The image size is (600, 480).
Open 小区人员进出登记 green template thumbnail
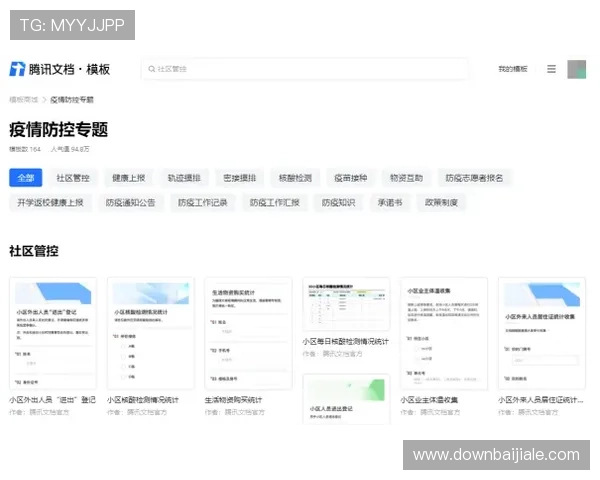346,399
